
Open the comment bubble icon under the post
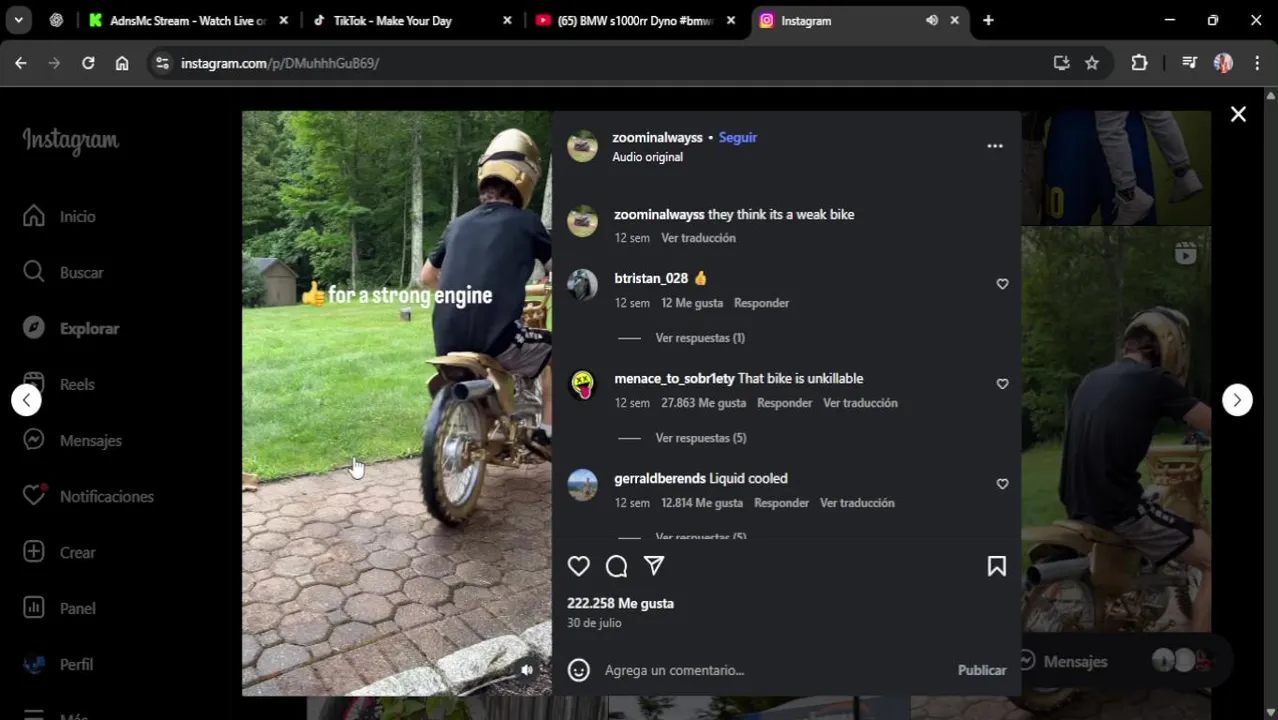coord(616,566)
